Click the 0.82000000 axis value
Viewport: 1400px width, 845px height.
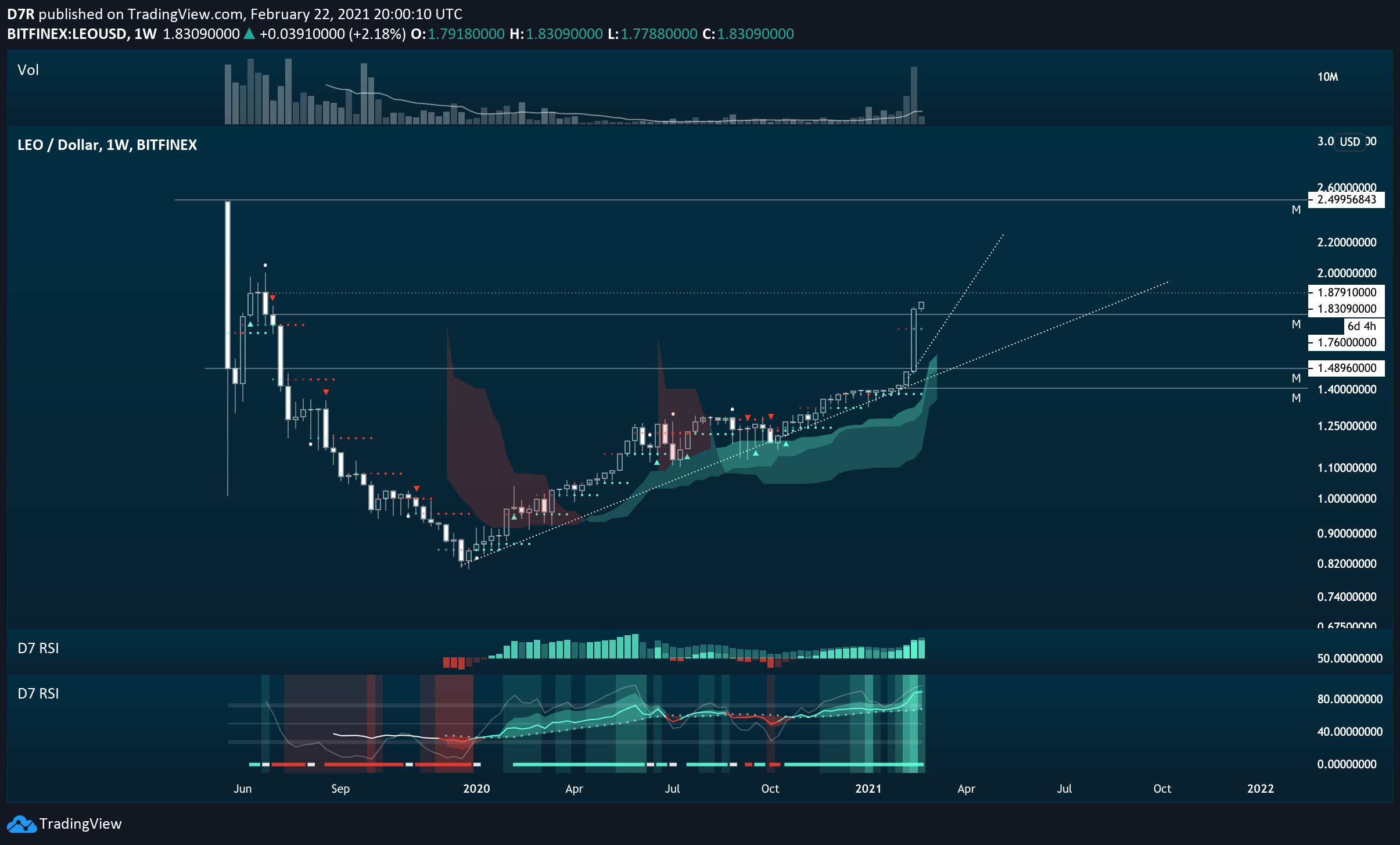point(1347,564)
